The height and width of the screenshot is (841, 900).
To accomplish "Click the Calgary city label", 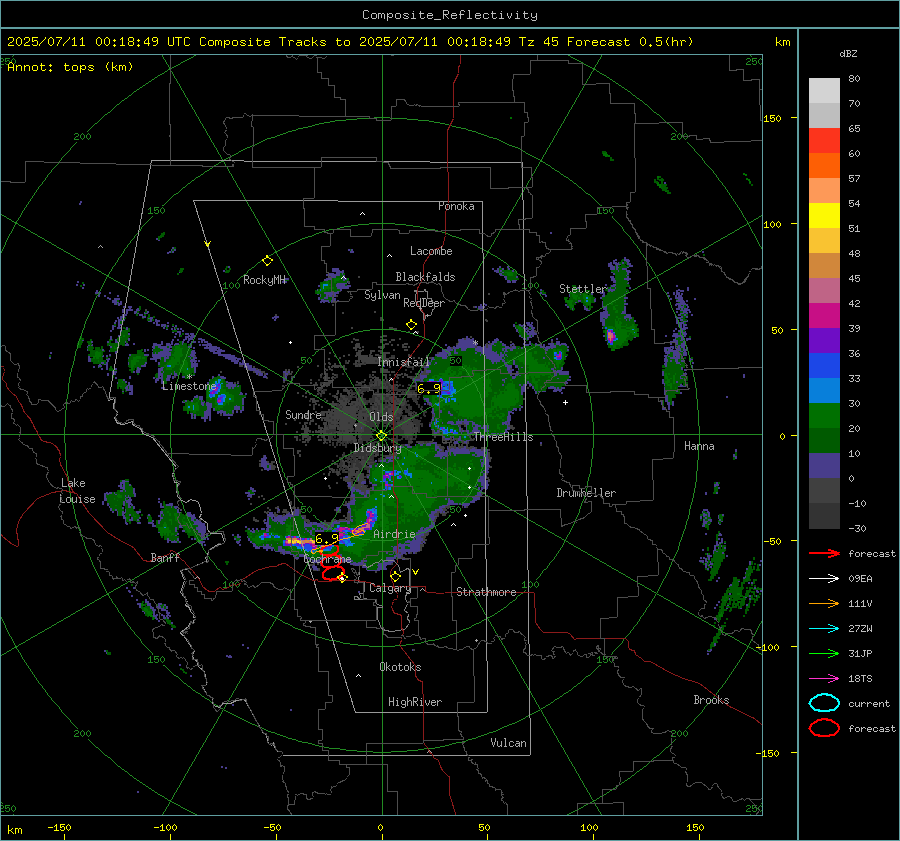I will [390, 588].
